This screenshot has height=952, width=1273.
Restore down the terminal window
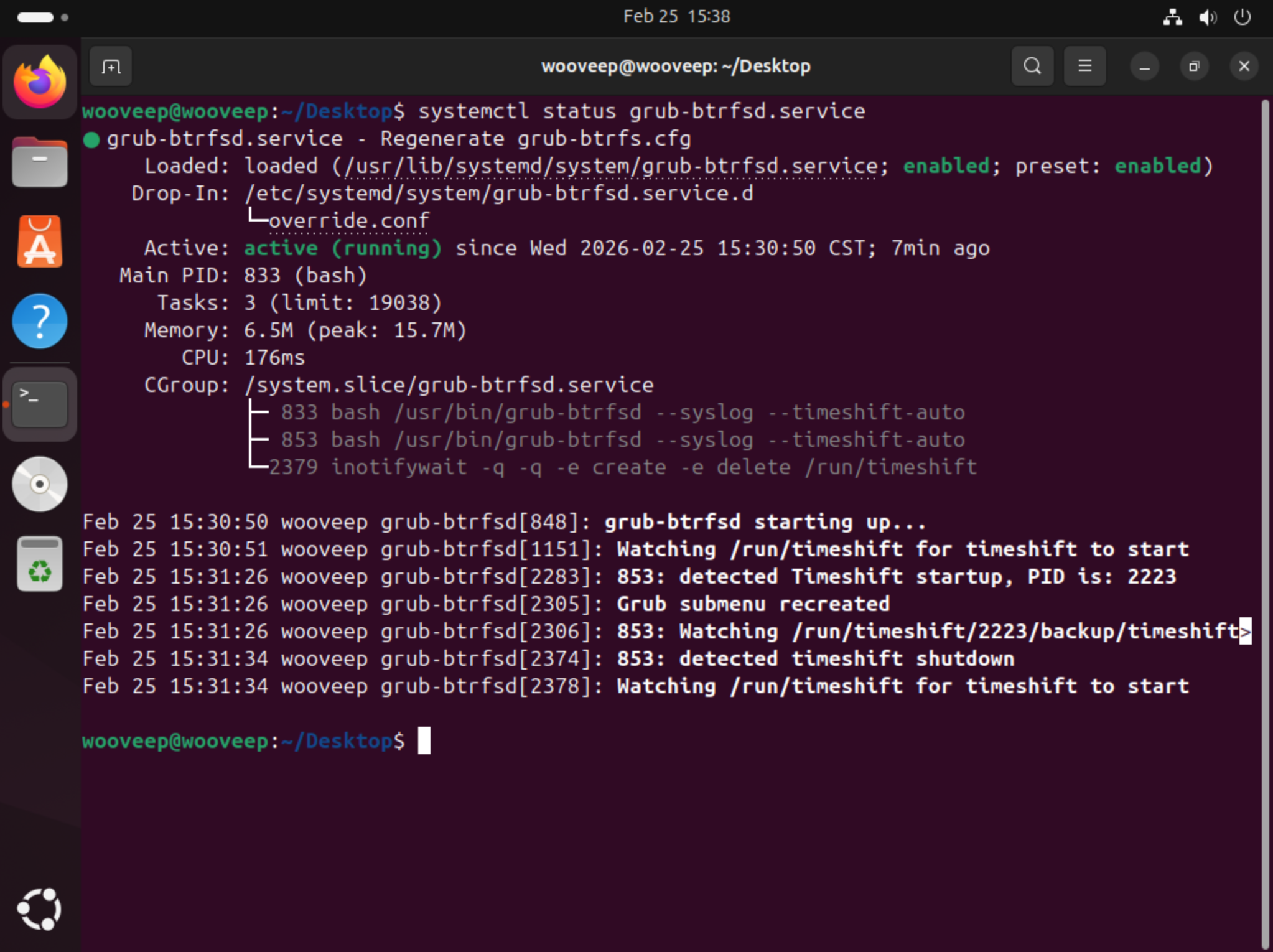pos(1193,66)
